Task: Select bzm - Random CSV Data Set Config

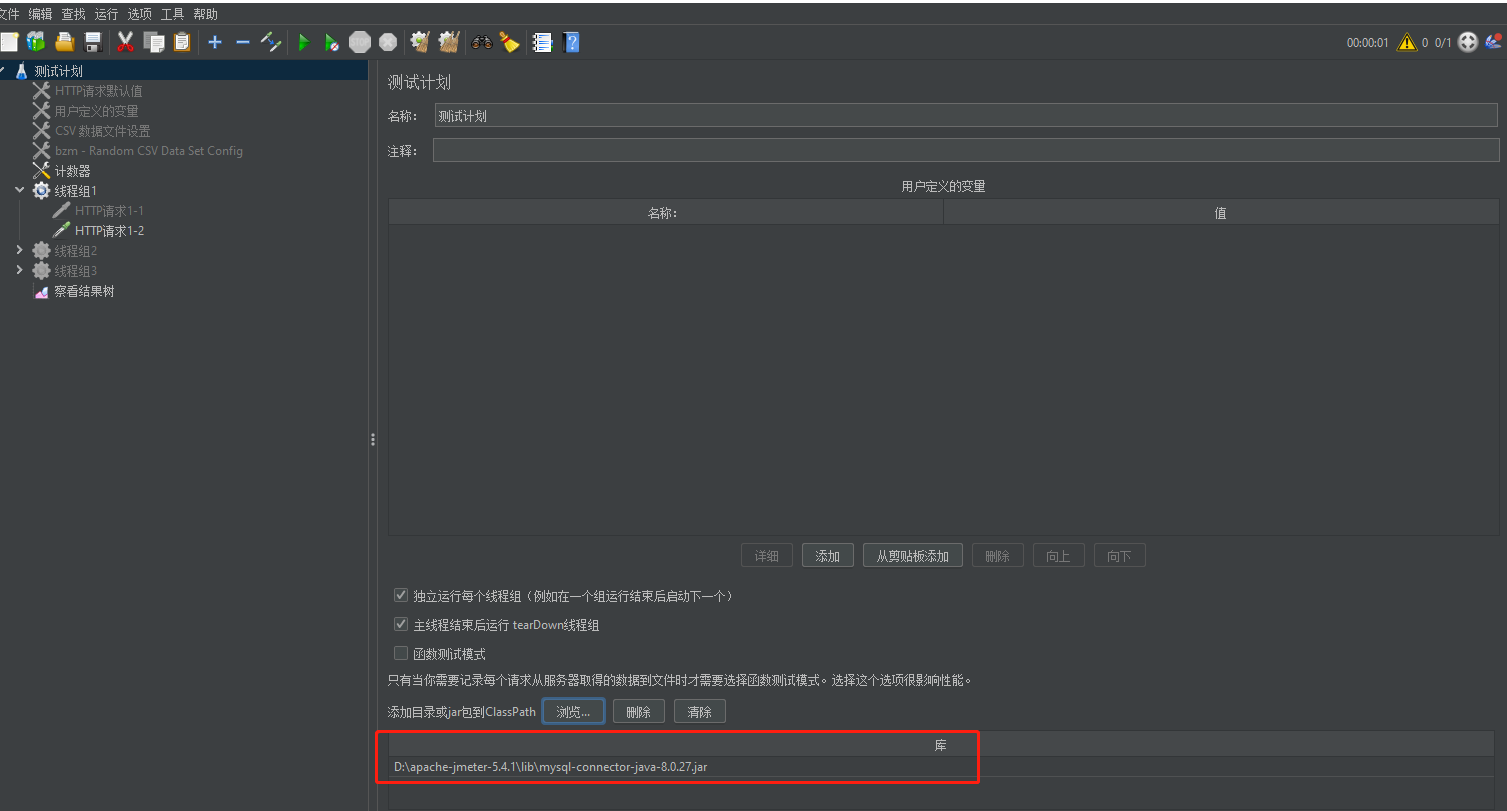Action: [x=148, y=151]
